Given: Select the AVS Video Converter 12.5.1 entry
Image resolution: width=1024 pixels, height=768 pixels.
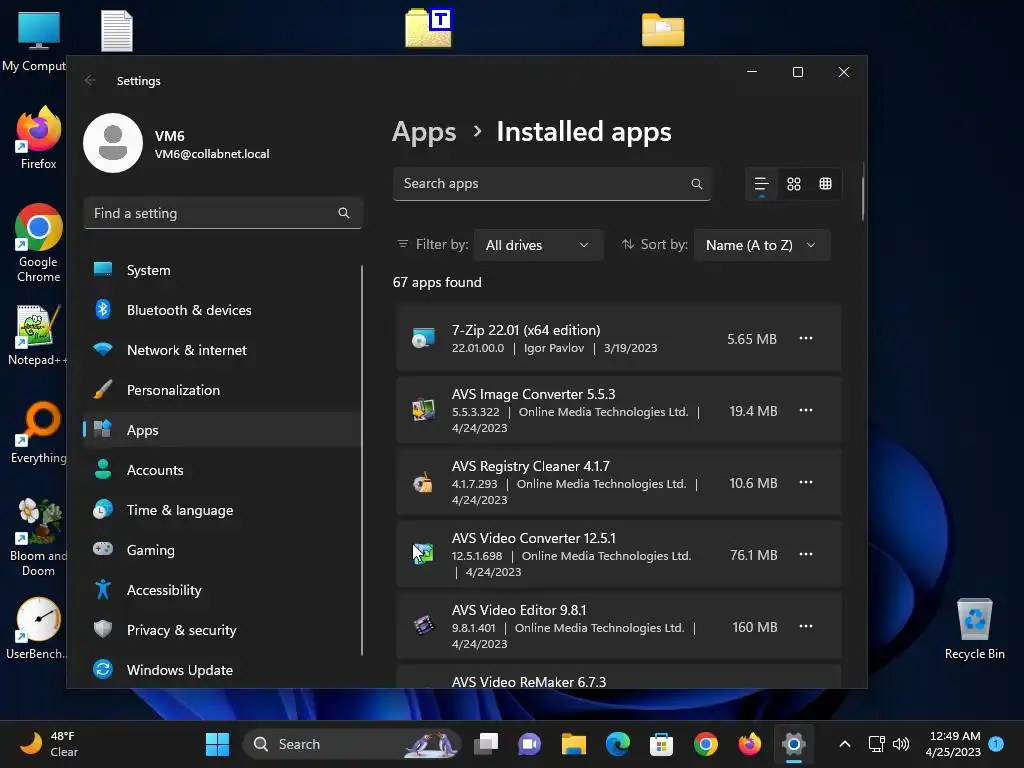Looking at the screenshot, I should point(618,554).
